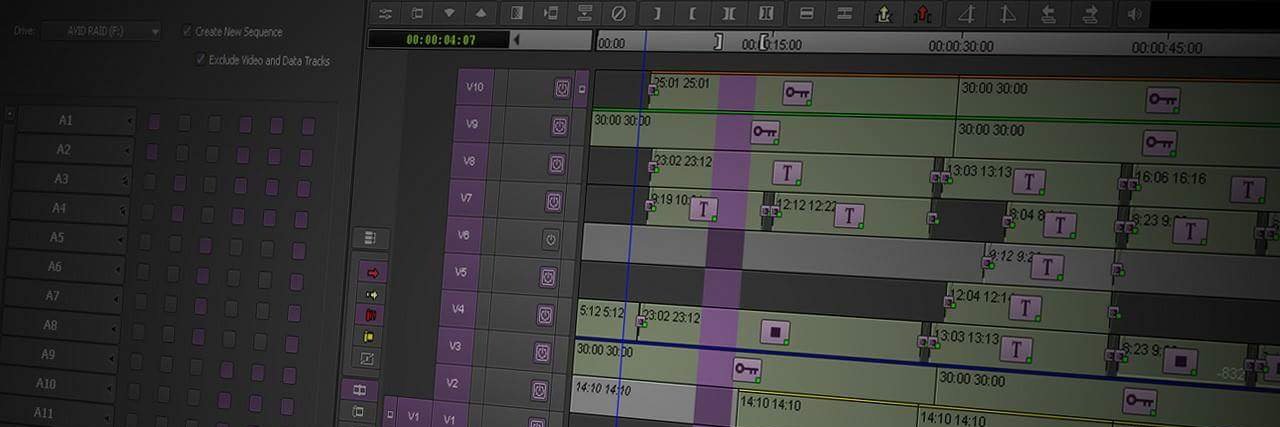Click the Mark Out bracket toolbar button

693,13
